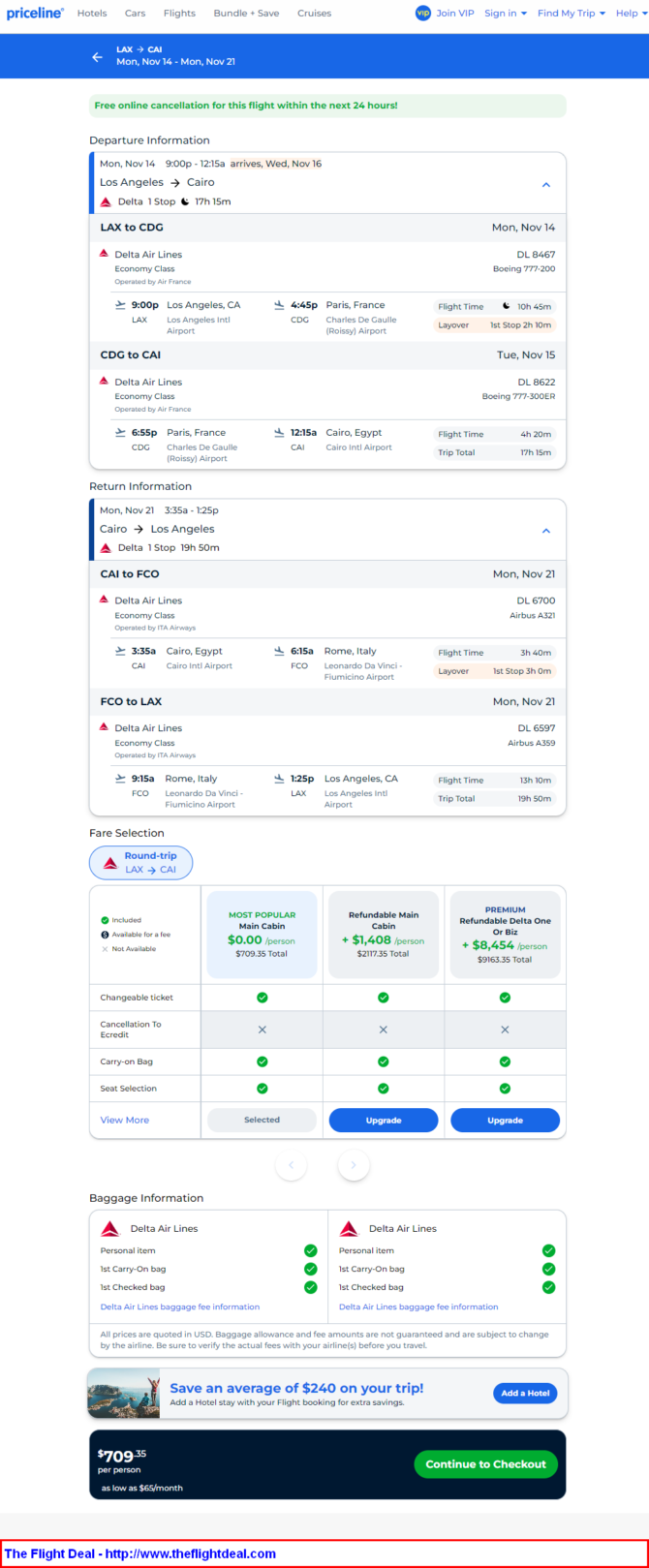Viewport: 649px width, 1568px height.
Task: Click 'Boeing 777-300ER' aircraft text
Action: 519,396
